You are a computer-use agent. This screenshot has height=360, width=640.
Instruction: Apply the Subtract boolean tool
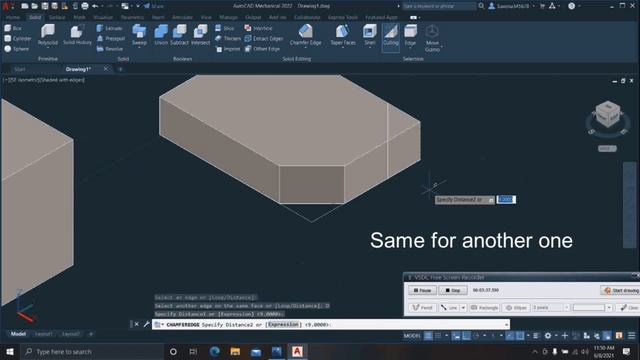coord(179,34)
